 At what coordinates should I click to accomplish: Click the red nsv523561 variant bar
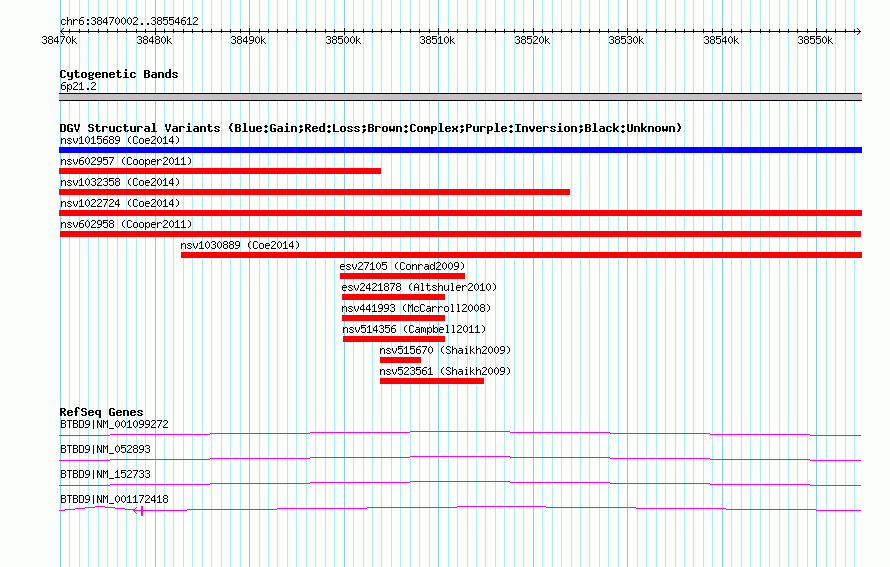[x=432, y=381]
